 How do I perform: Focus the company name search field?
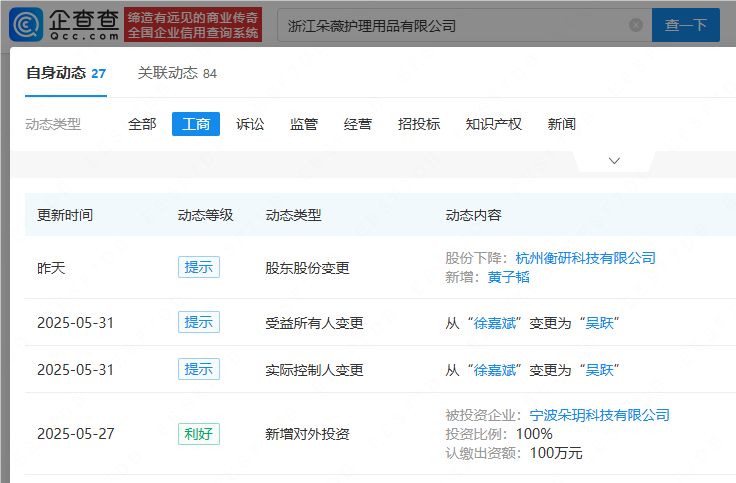coord(464,25)
